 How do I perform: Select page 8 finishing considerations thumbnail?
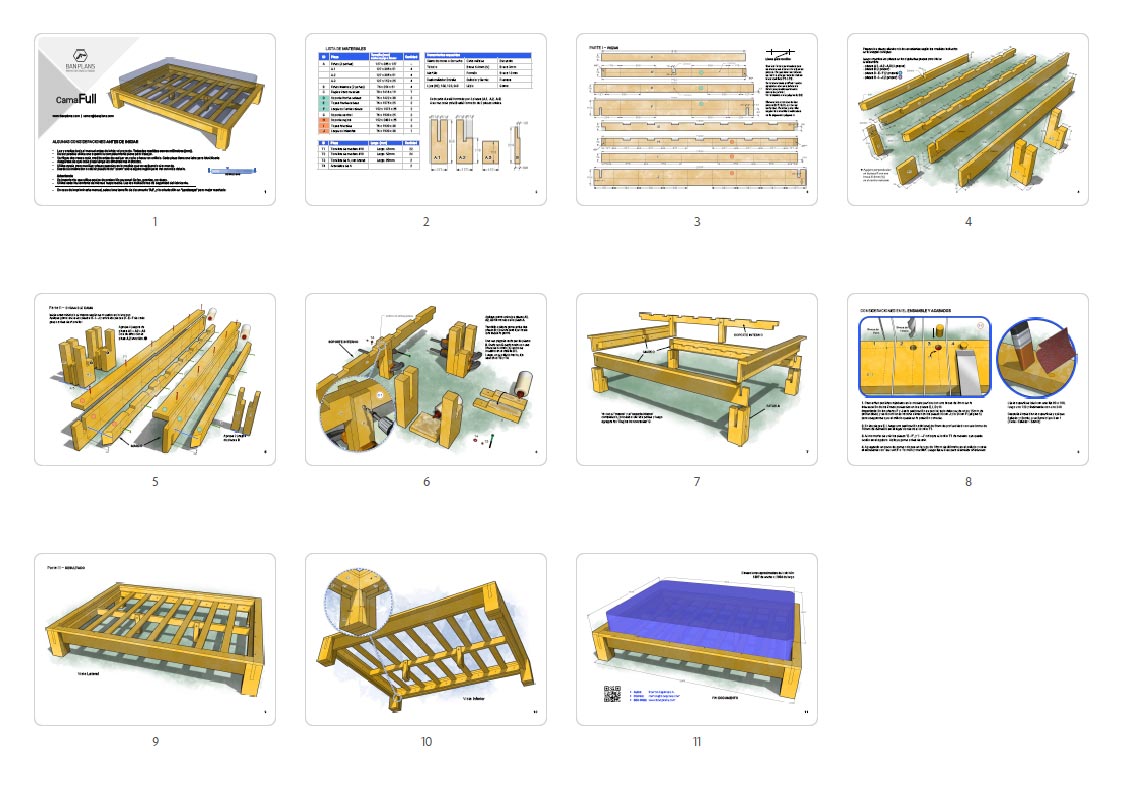pyautogui.click(x=968, y=379)
